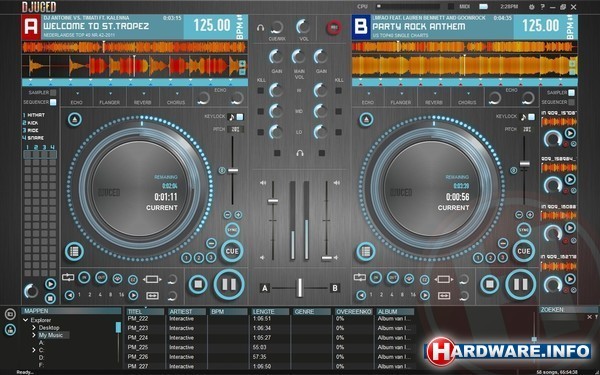Decrease loop length with deck A left arrow
Image resolution: width=600 pixels, height=375 pixels.
(69, 295)
